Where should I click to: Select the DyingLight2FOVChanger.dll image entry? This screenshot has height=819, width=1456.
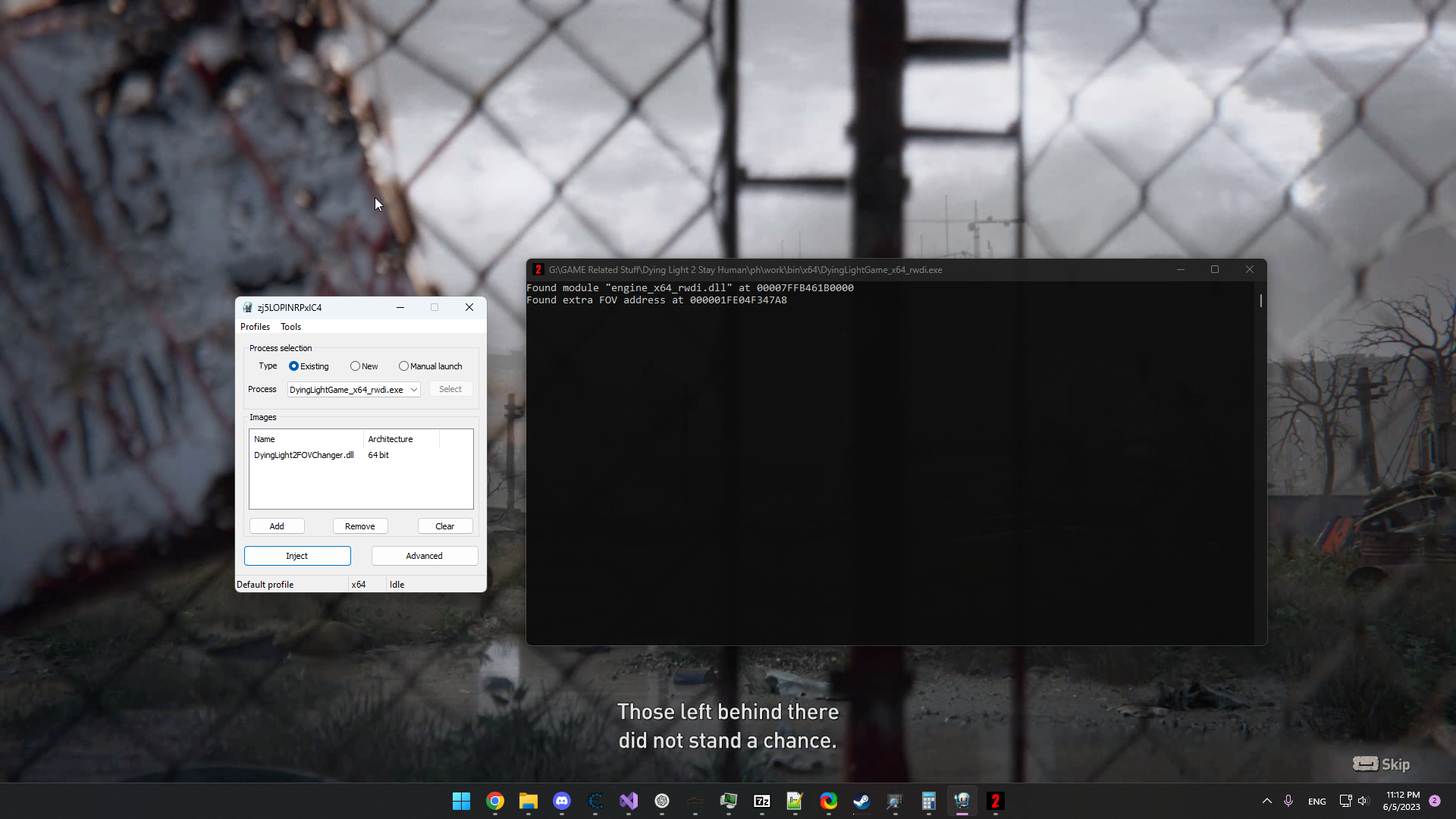(304, 455)
